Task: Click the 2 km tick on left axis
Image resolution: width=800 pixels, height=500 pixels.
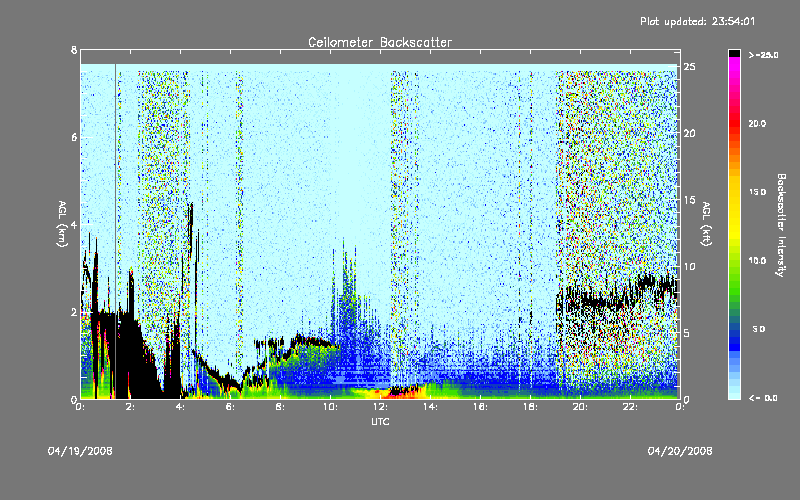Action: tap(74, 312)
